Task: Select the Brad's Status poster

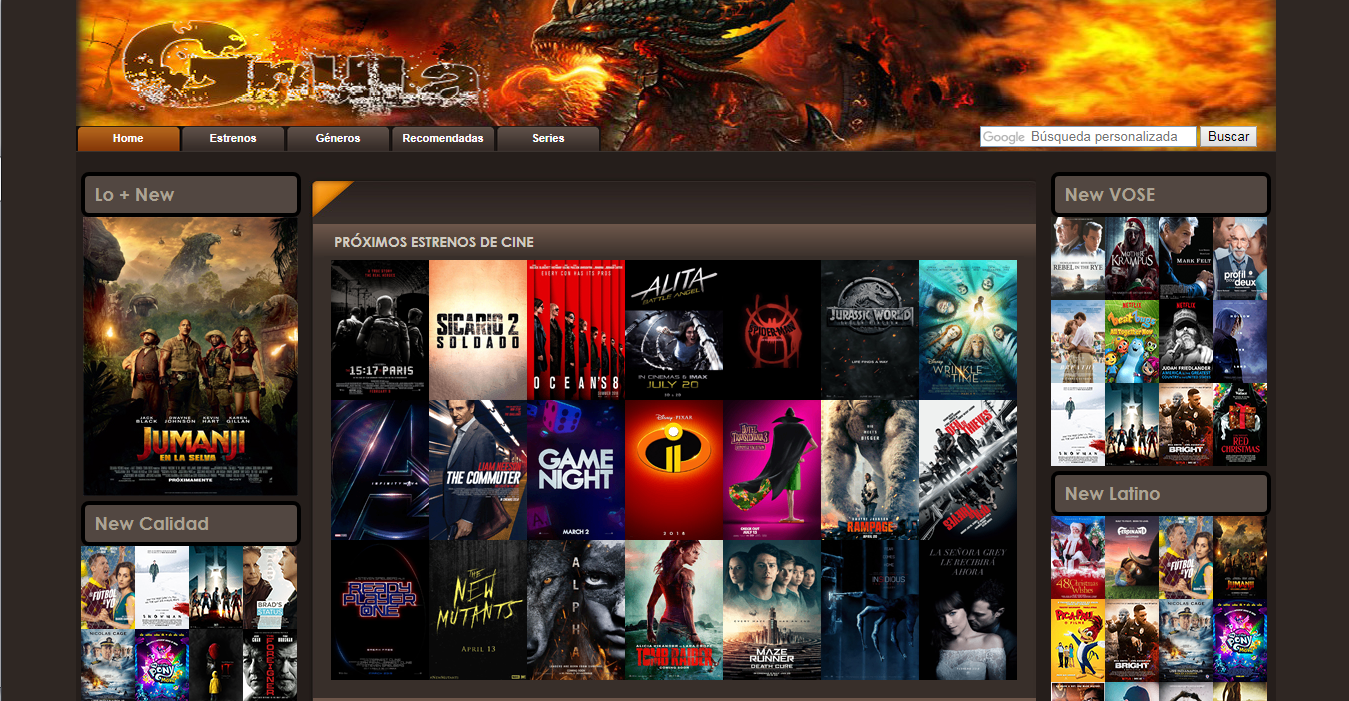Action: point(270,587)
